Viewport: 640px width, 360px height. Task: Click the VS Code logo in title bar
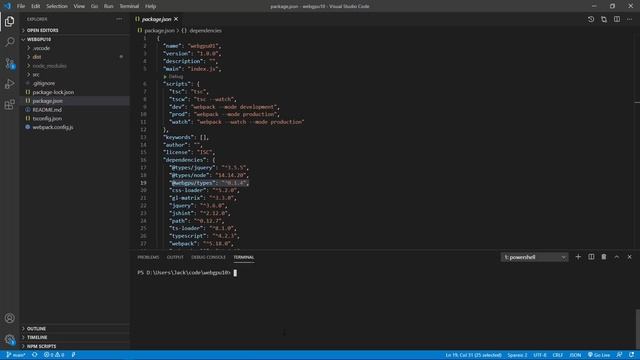[x=7, y=6]
